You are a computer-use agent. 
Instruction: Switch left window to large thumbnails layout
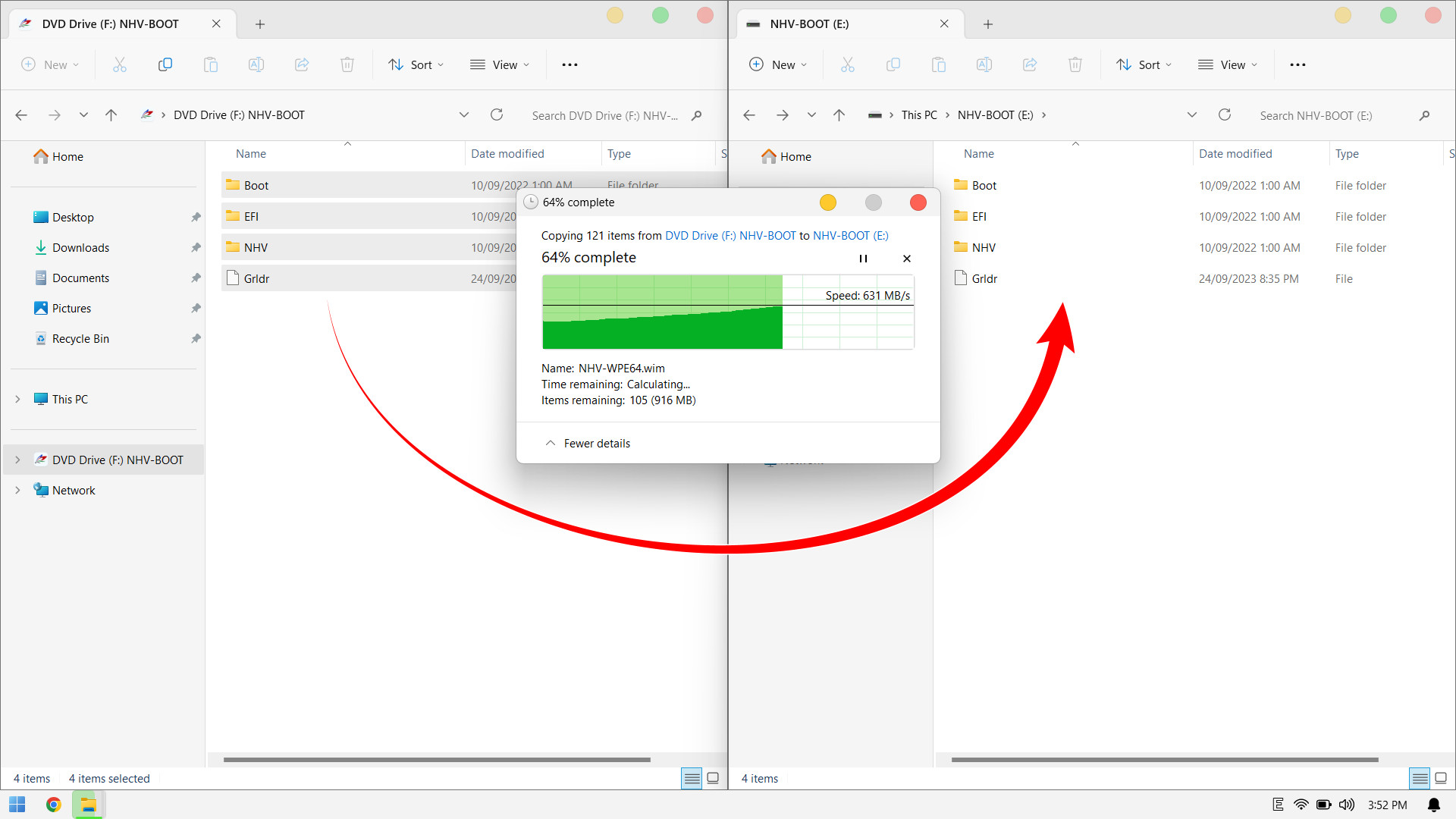pos(713,778)
